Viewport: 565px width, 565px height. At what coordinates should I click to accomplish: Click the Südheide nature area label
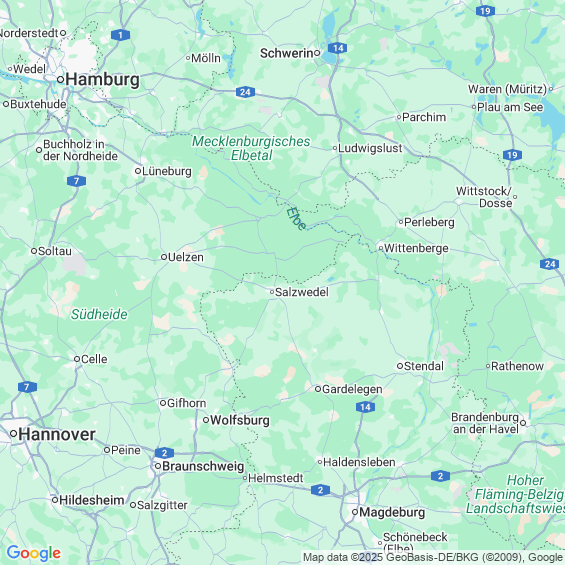(99, 314)
